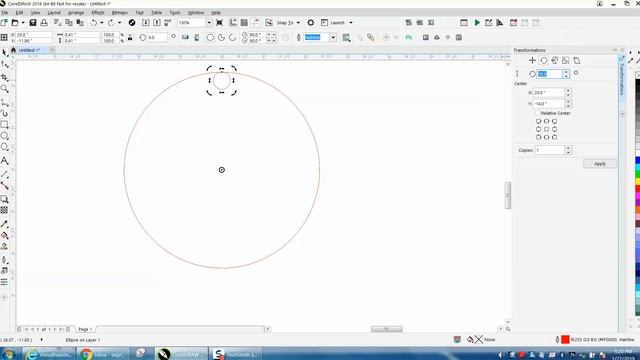Open the Size tab icon in Transformations
Viewport: 640px width, 360px height.
point(565,60)
